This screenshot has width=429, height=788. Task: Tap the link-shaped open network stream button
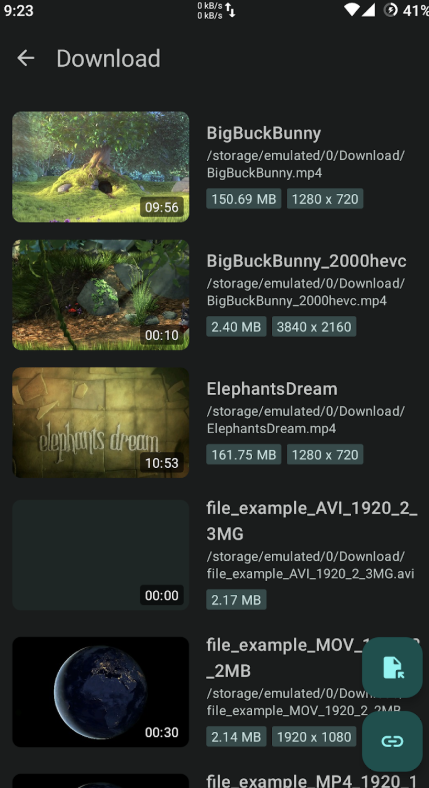[392, 741]
